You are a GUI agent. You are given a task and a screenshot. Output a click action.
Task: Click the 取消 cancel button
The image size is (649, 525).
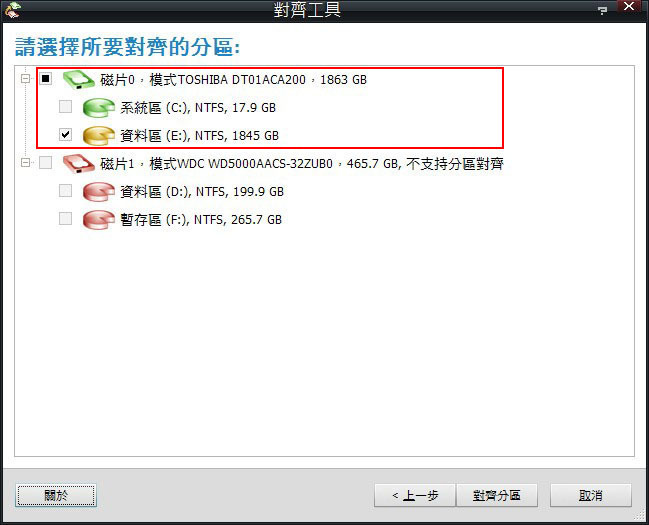[x=591, y=495]
